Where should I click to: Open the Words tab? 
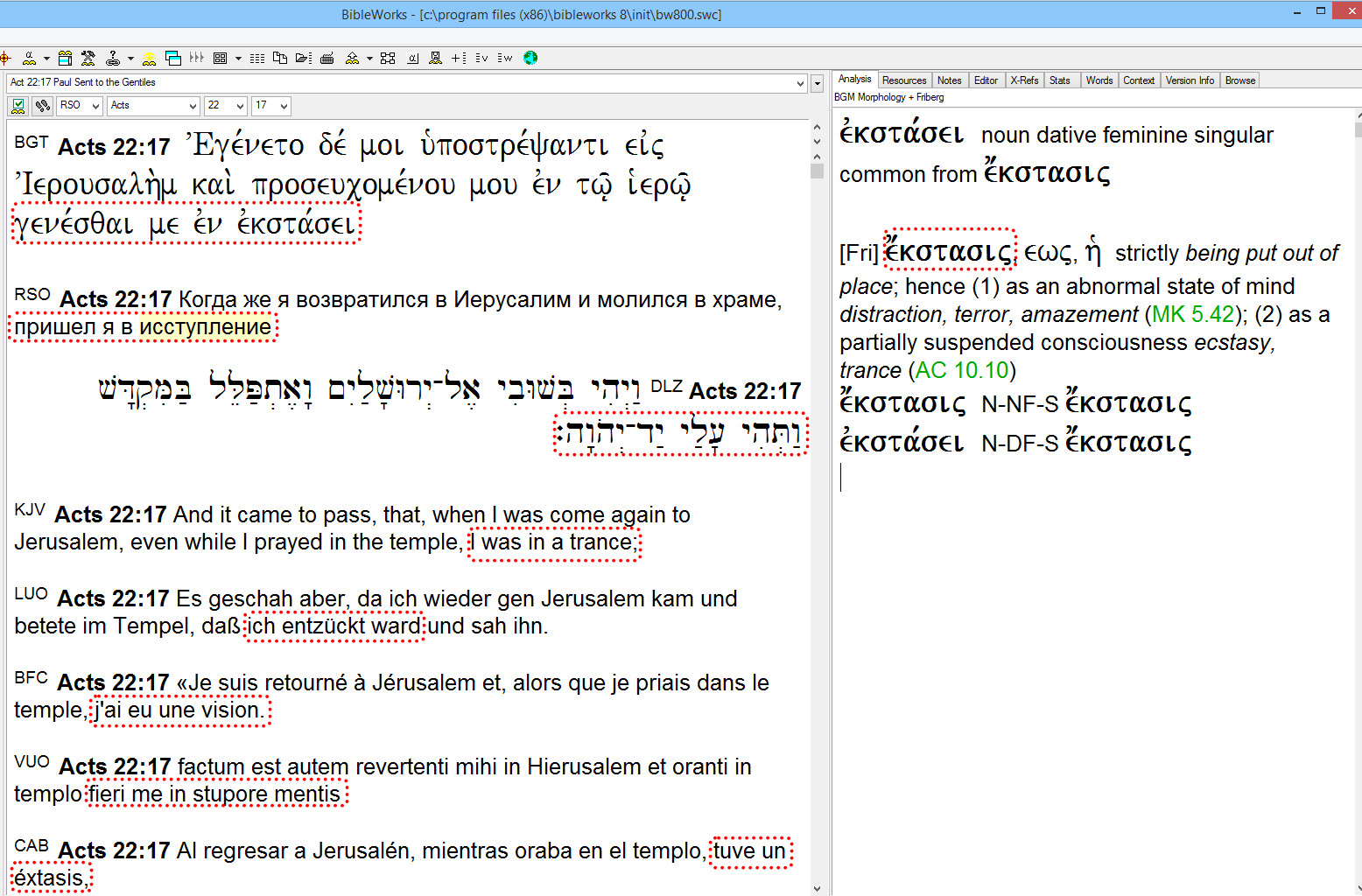click(x=1099, y=80)
